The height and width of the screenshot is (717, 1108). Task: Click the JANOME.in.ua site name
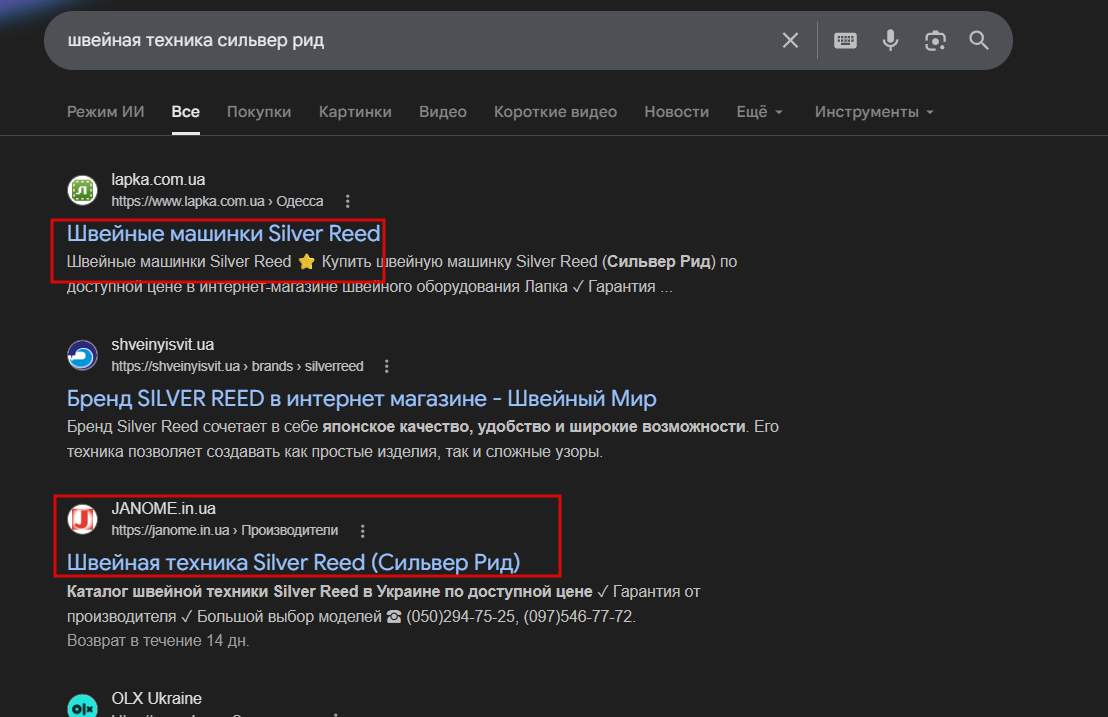[163, 508]
